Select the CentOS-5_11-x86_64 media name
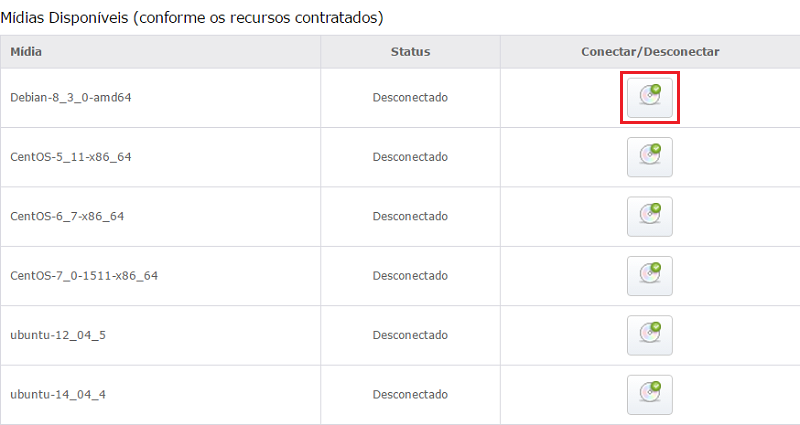Screen dimensions: 800x425 [71, 157]
